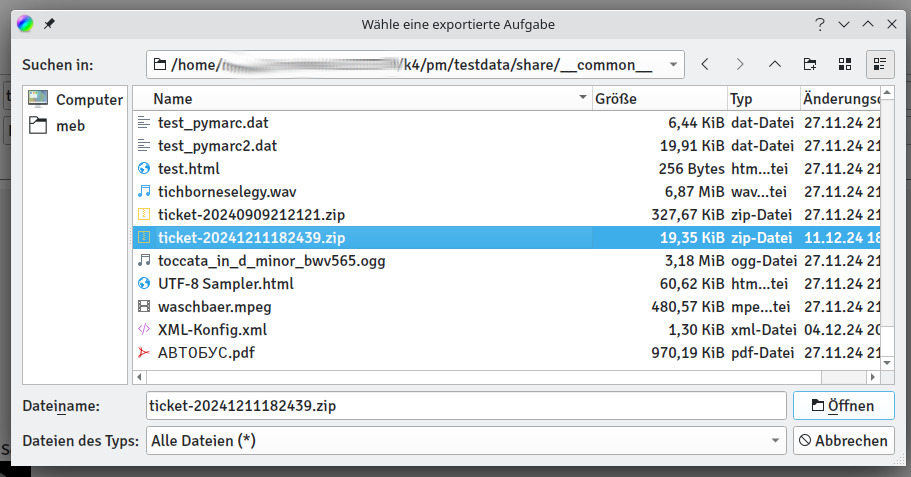Click the file icon of test_pymarc.dat
911x477 pixels.
[x=144, y=123]
